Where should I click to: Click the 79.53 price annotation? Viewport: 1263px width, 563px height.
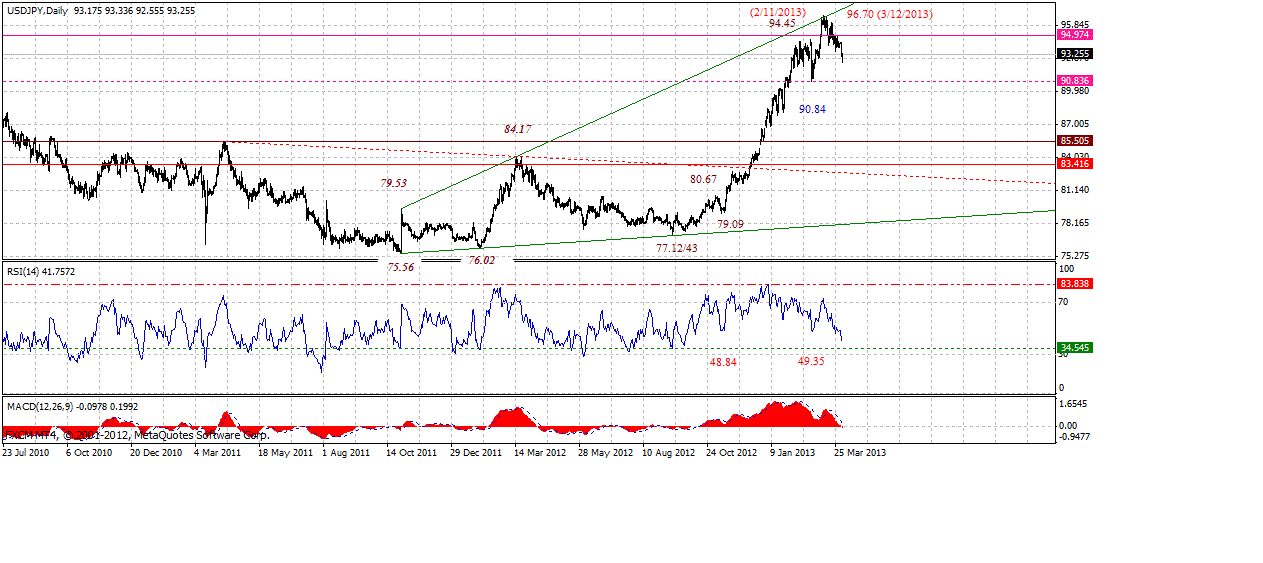point(394,183)
